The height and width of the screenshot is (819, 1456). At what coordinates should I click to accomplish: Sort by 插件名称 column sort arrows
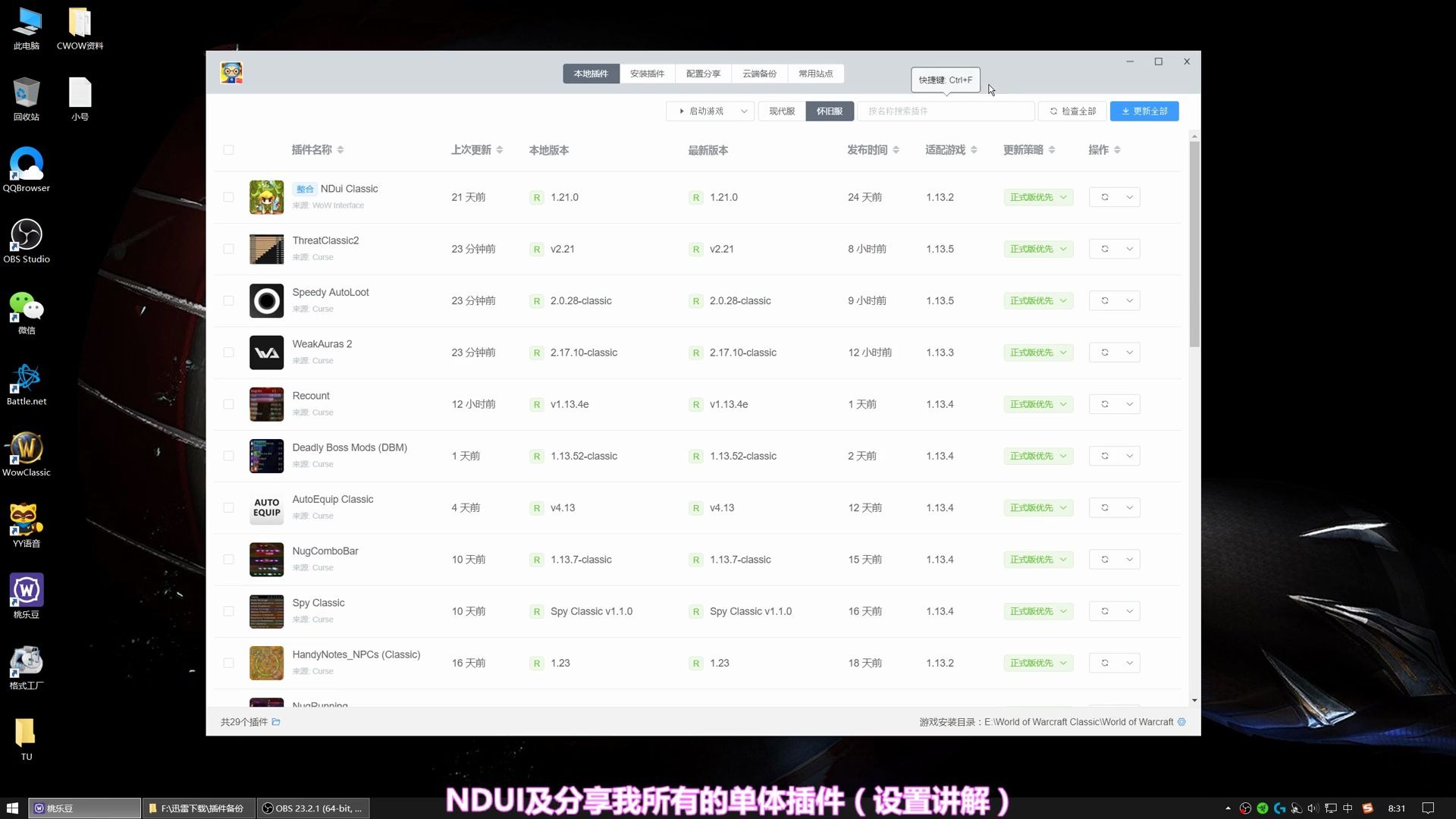coord(340,150)
